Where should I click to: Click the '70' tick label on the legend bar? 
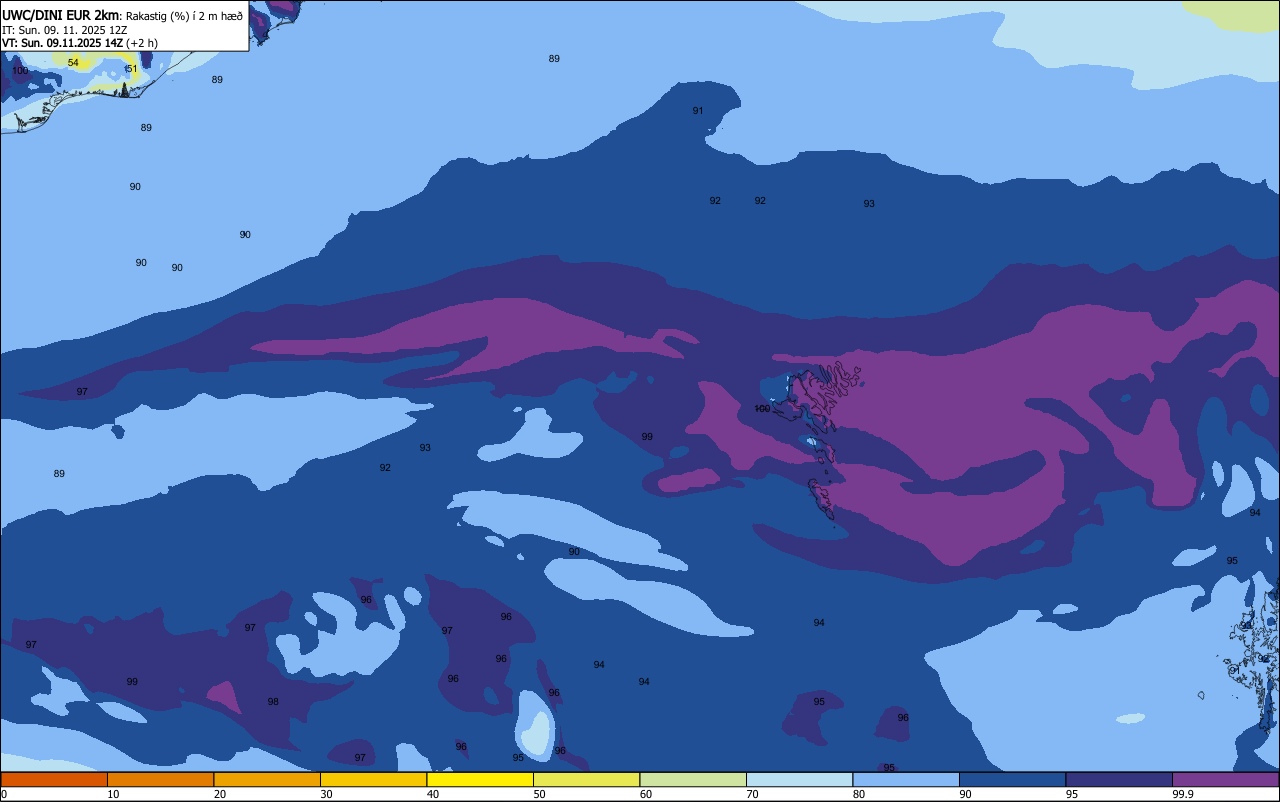753,794
